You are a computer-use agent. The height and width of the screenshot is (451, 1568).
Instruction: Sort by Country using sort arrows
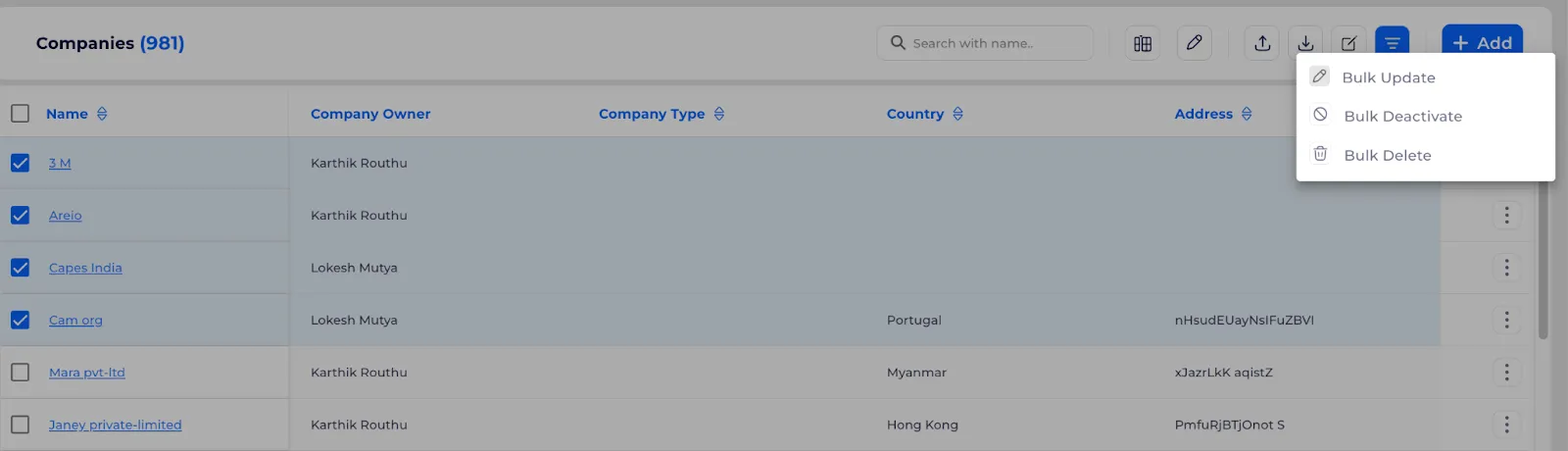click(x=957, y=114)
